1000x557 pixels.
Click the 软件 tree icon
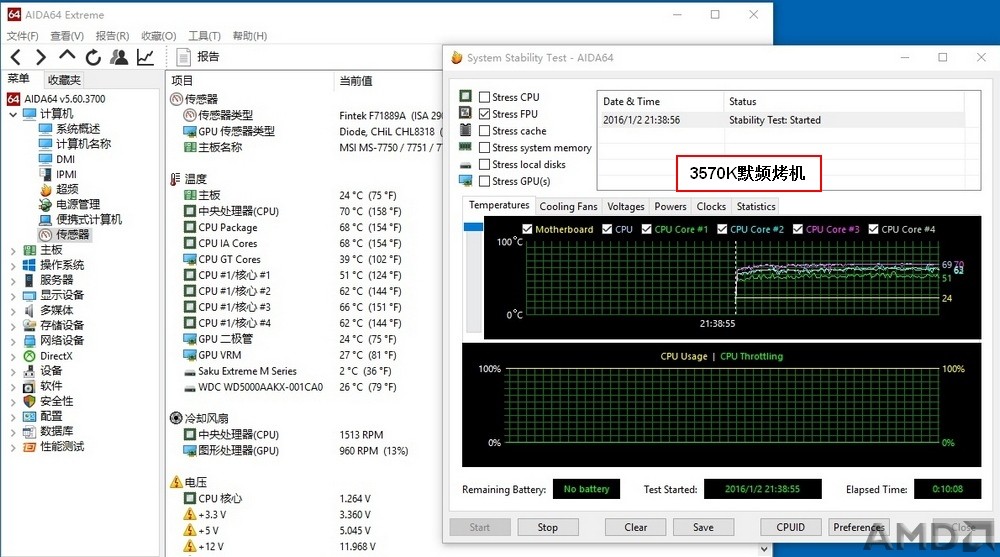29,386
